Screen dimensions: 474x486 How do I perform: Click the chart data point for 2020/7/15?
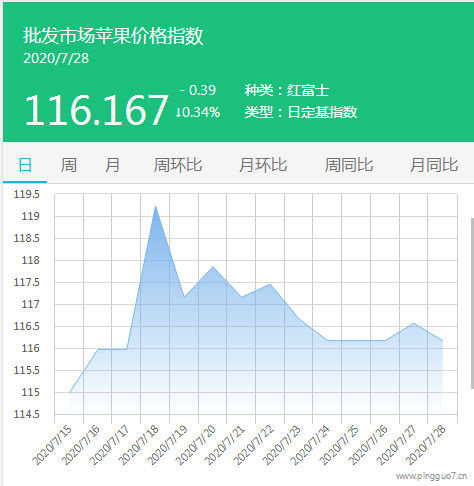click(69, 393)
